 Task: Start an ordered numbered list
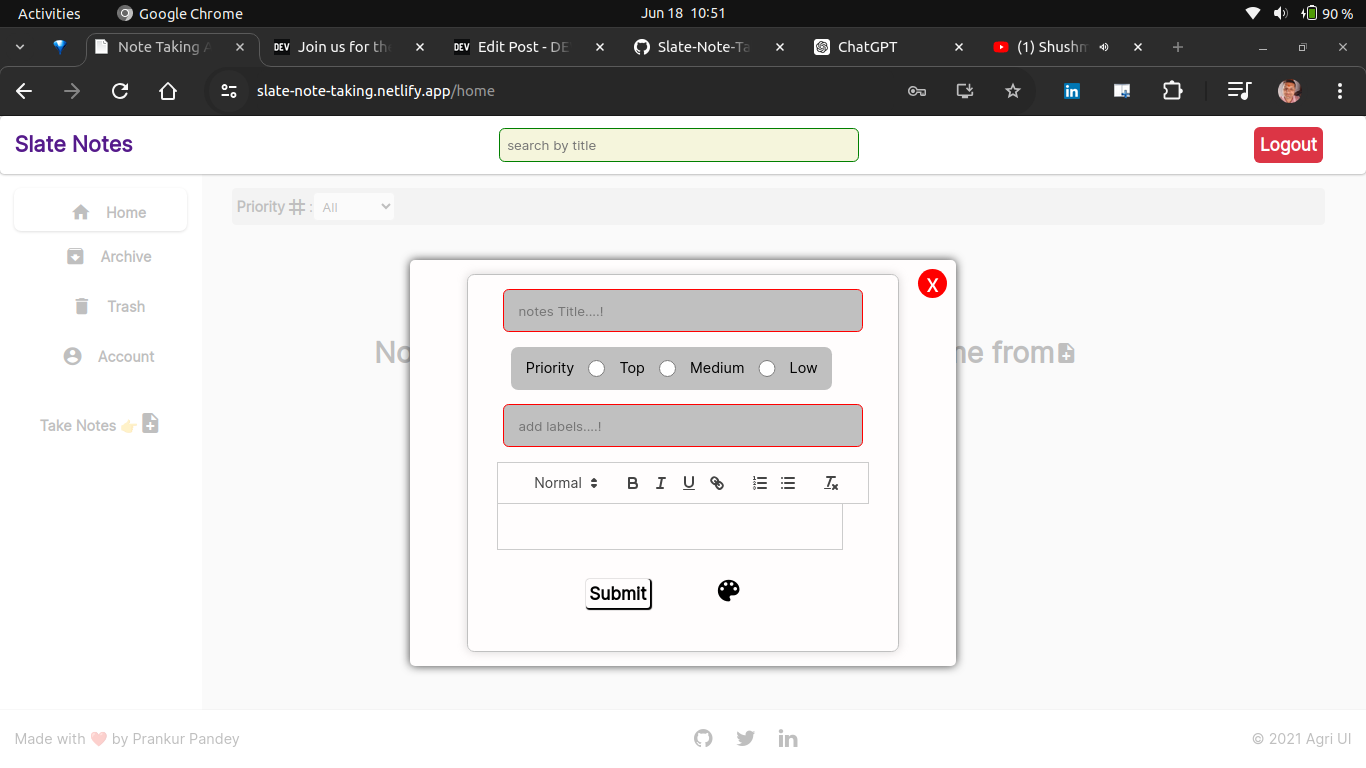coord(760,483)
